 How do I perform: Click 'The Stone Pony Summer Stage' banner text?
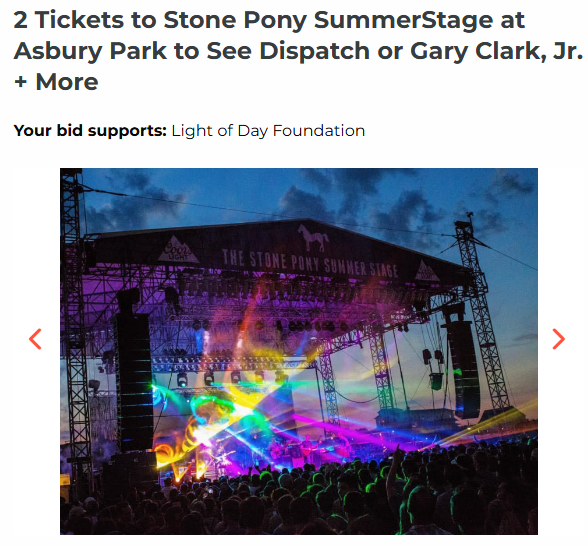point(310,264)
